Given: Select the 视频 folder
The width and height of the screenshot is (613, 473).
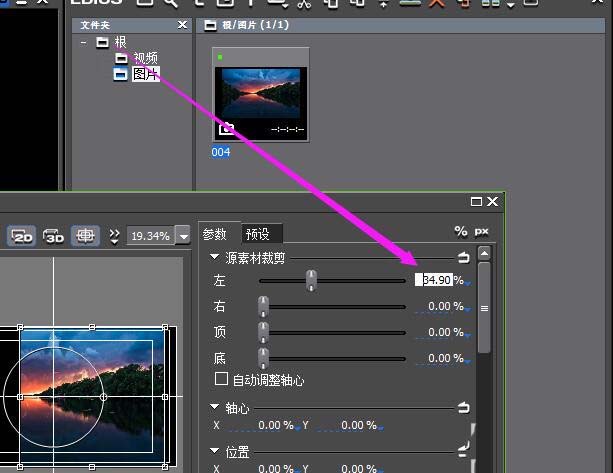Looking at the screenshot, I should click(145, 58).
